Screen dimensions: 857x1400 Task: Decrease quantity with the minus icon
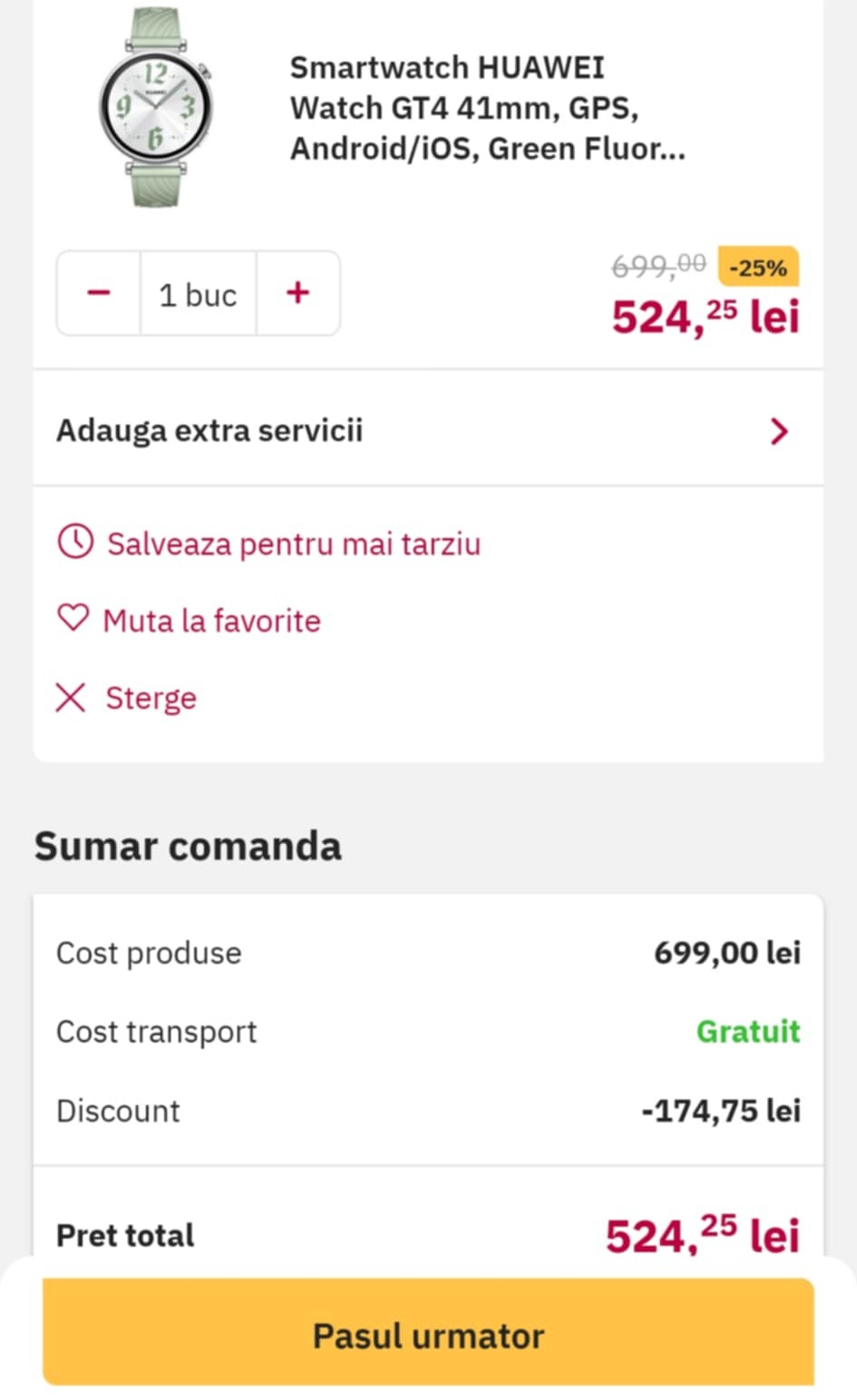pos(99,293)
